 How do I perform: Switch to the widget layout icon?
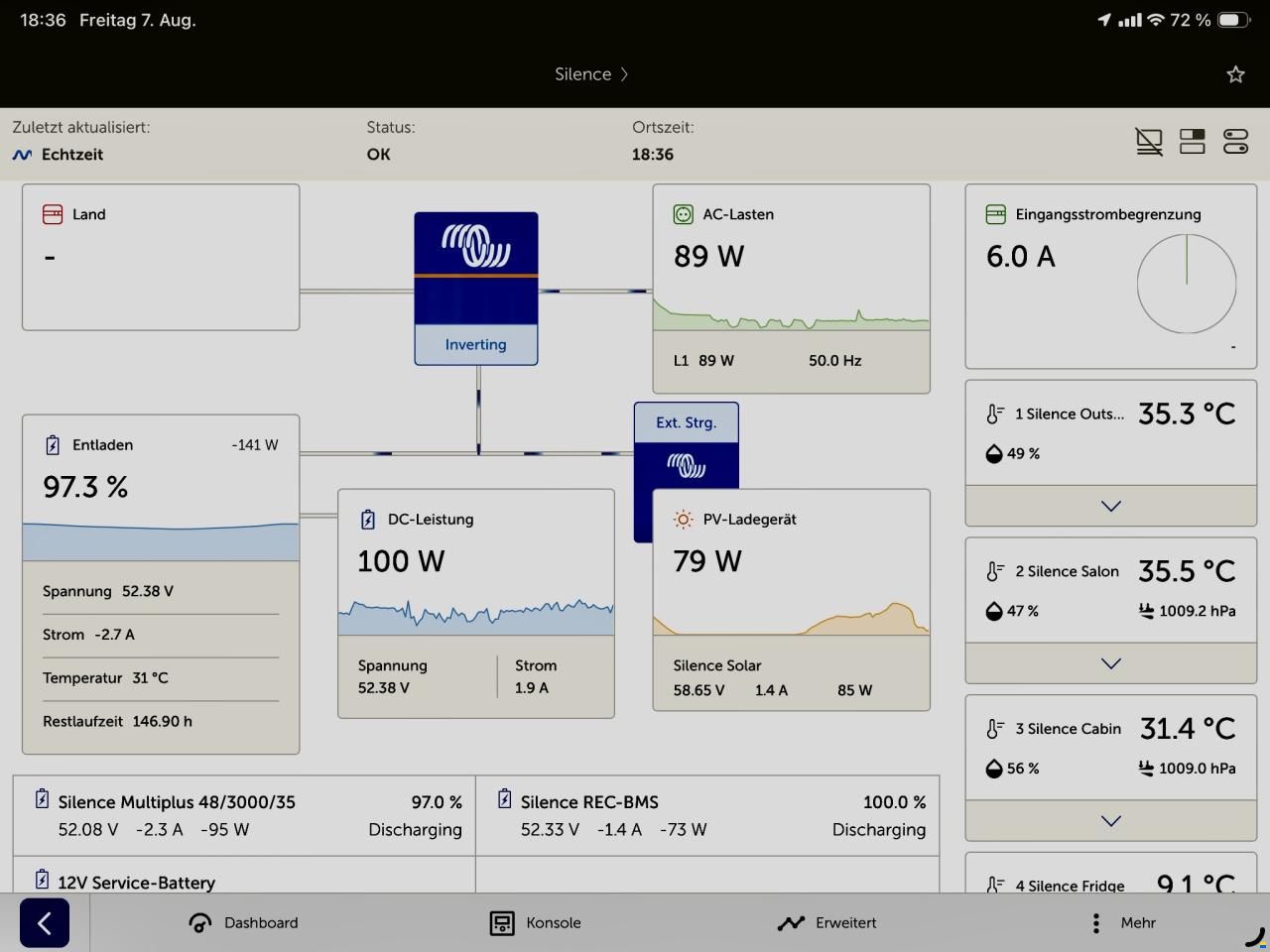[1193, 142]
